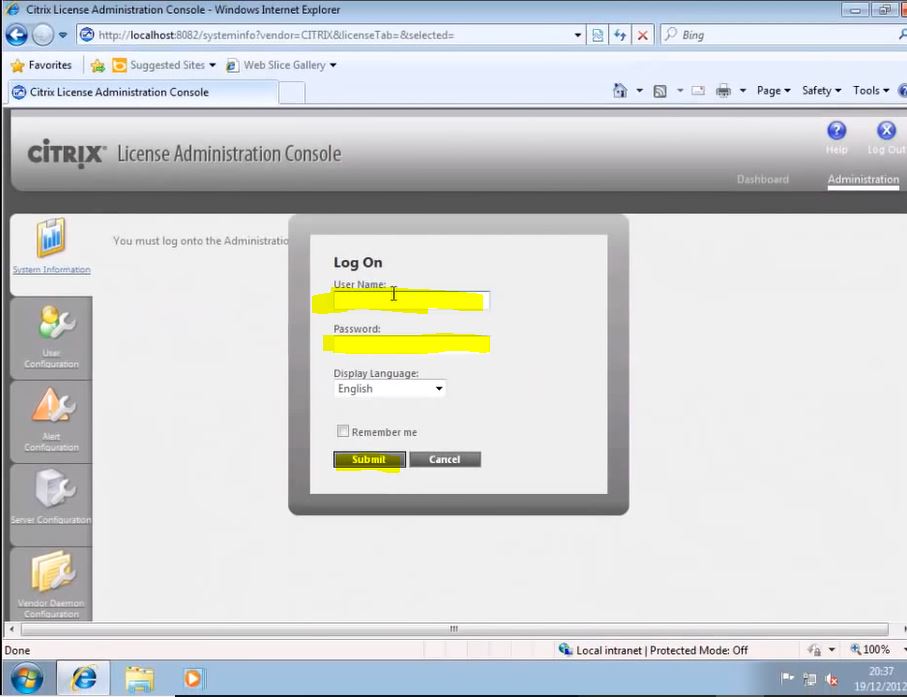907x697 pixels.
Task: Go back with the browser Back arrow
Action: tap(17, 35)
